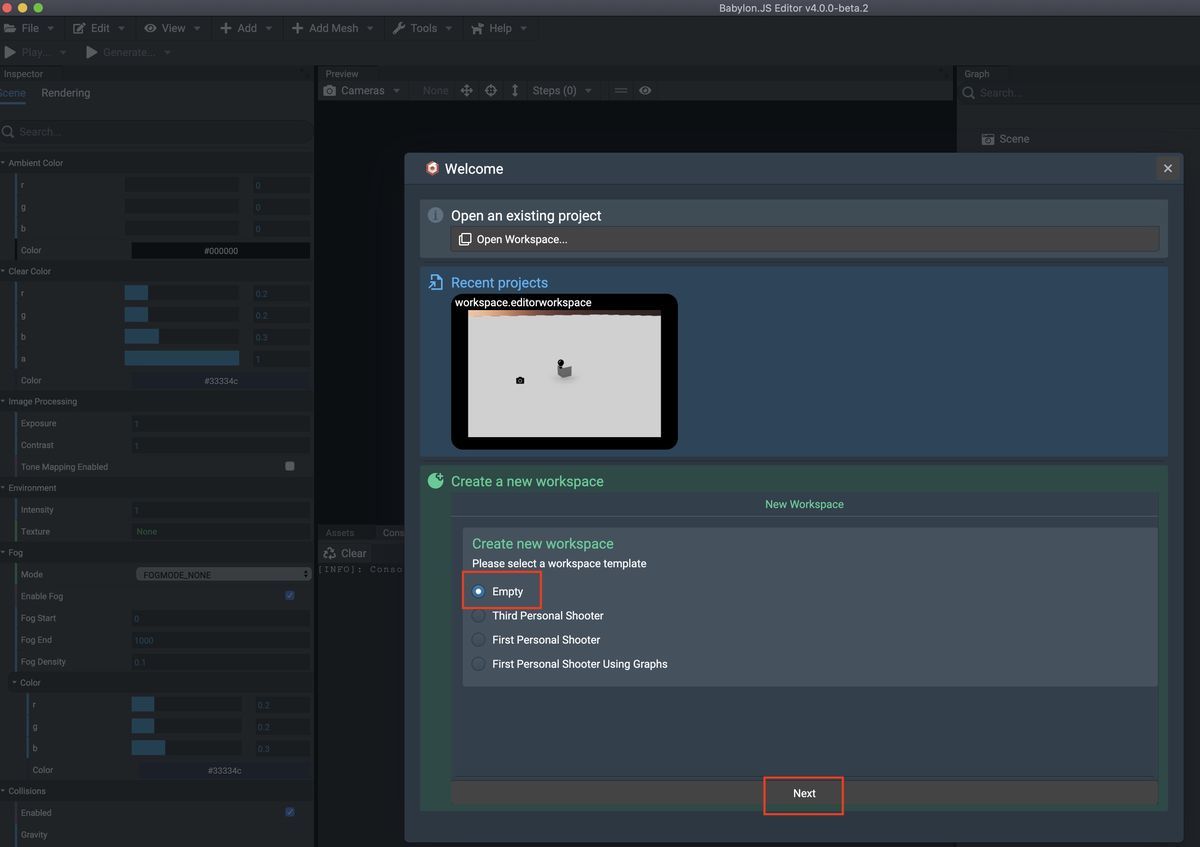Click the eye icon in the Preview toolbar
Viewport: 1200px width, 847px height.
645,90
